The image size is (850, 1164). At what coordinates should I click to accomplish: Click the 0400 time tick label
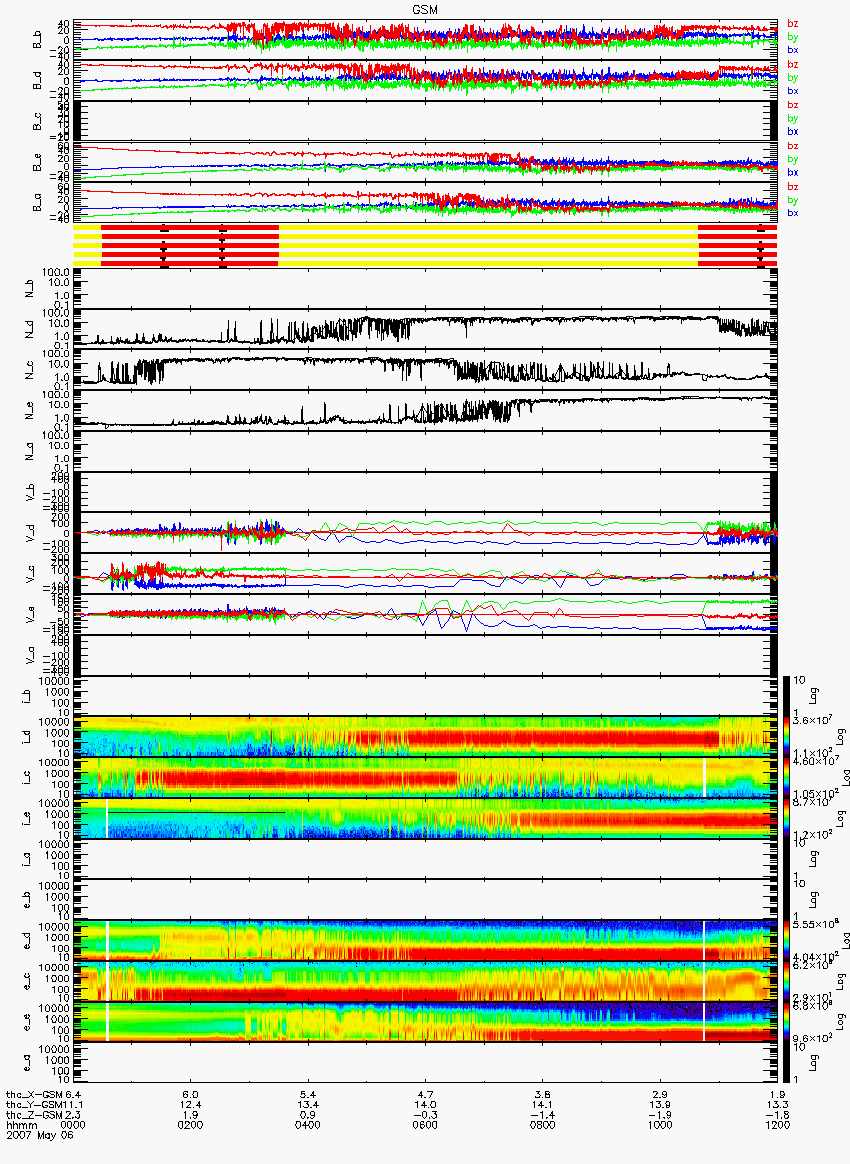pyautogui.click(x=307, y=1125)
